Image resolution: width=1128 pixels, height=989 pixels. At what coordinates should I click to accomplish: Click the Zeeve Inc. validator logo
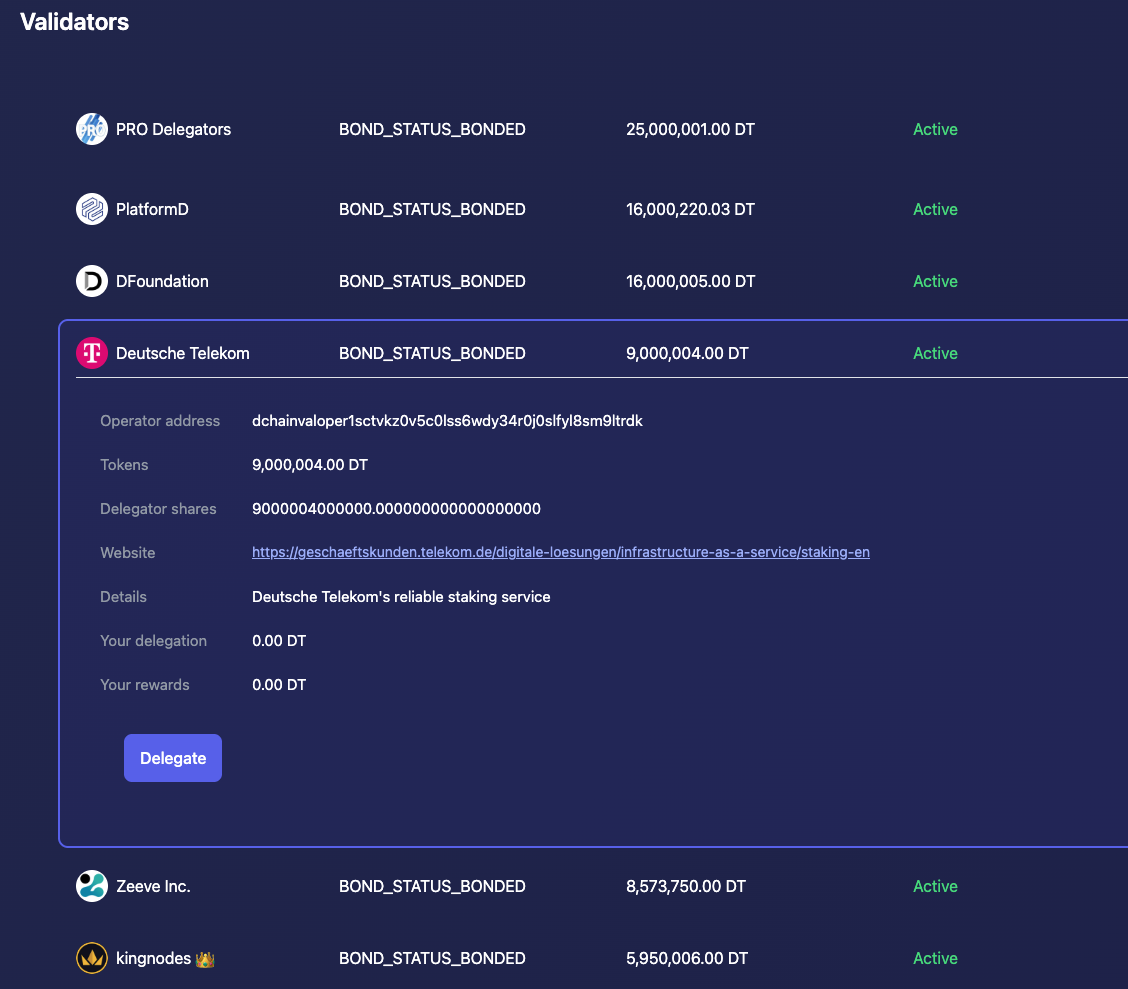pos(91,886)
